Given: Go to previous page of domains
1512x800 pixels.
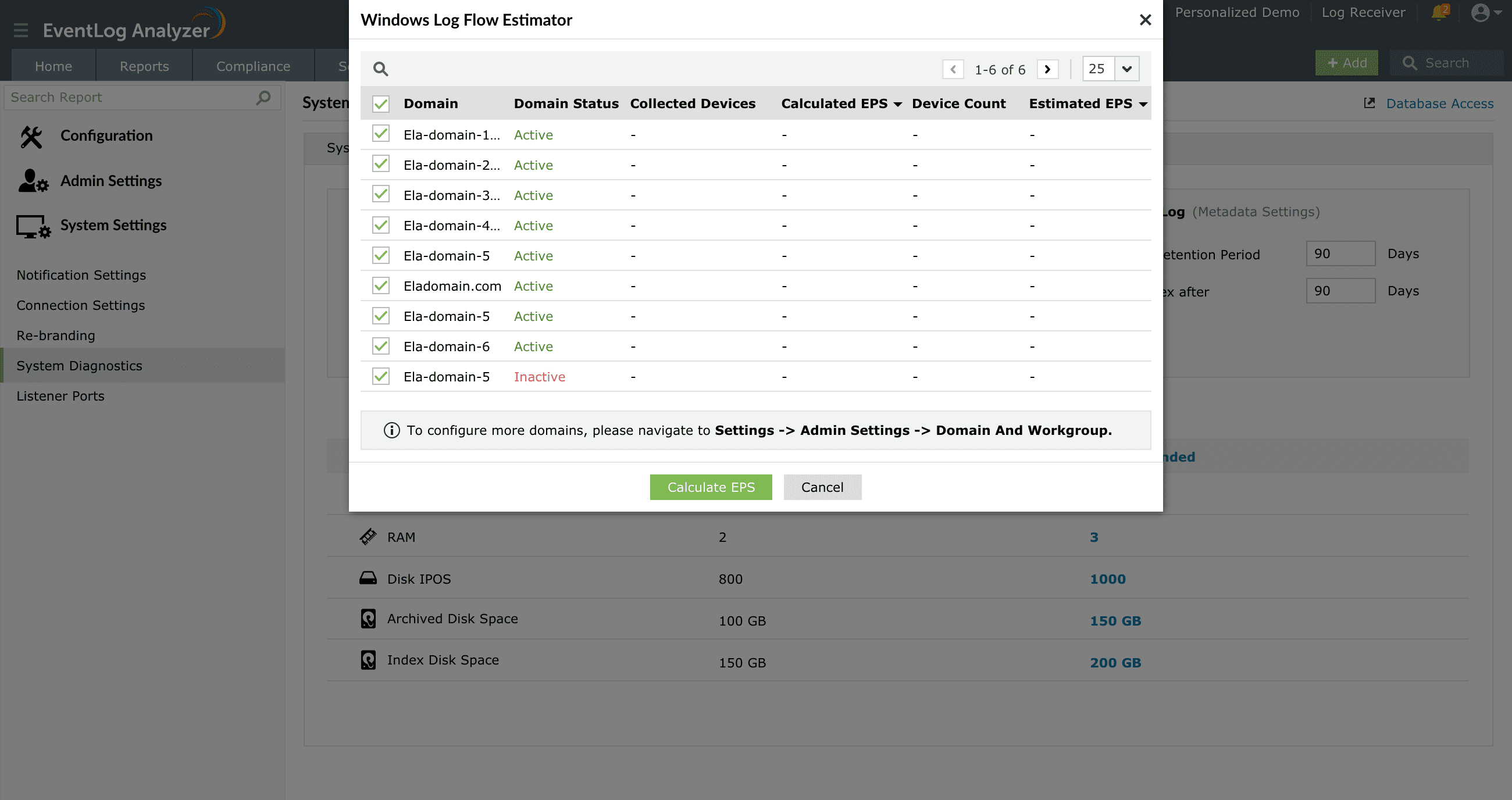Looking at the screenshot, I should [953, 69].
